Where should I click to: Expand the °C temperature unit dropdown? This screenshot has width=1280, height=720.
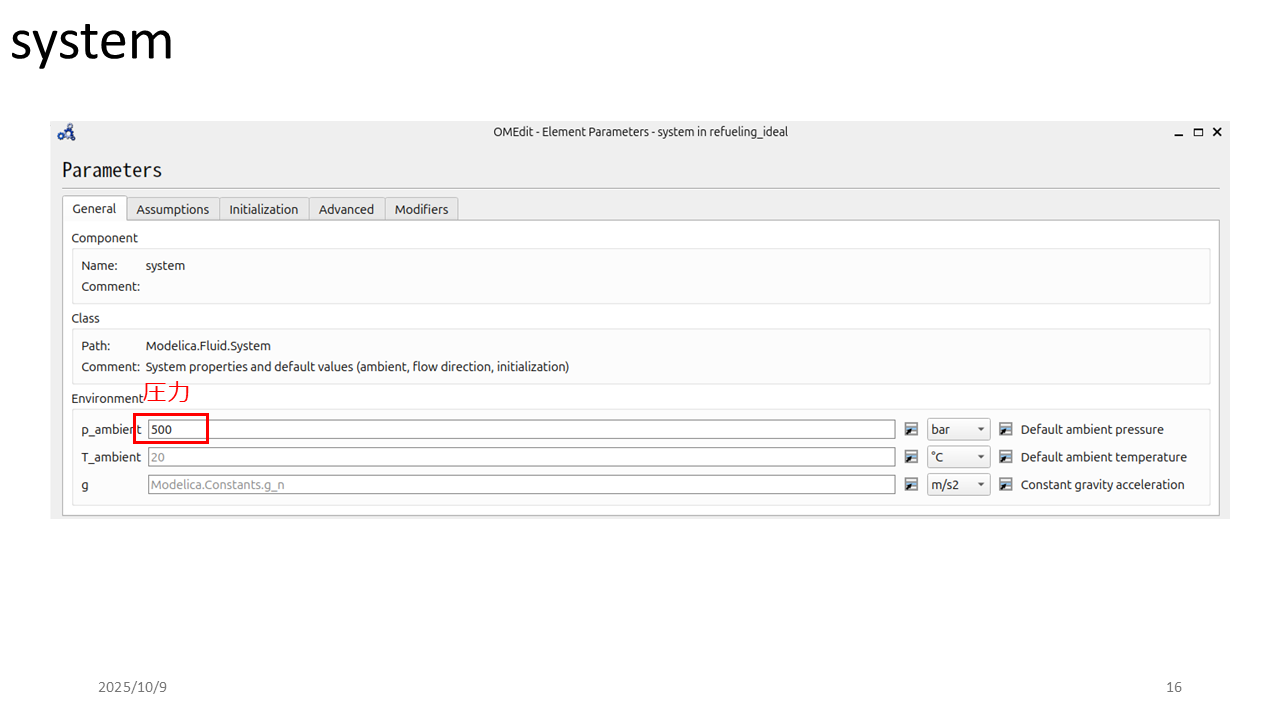958,457
